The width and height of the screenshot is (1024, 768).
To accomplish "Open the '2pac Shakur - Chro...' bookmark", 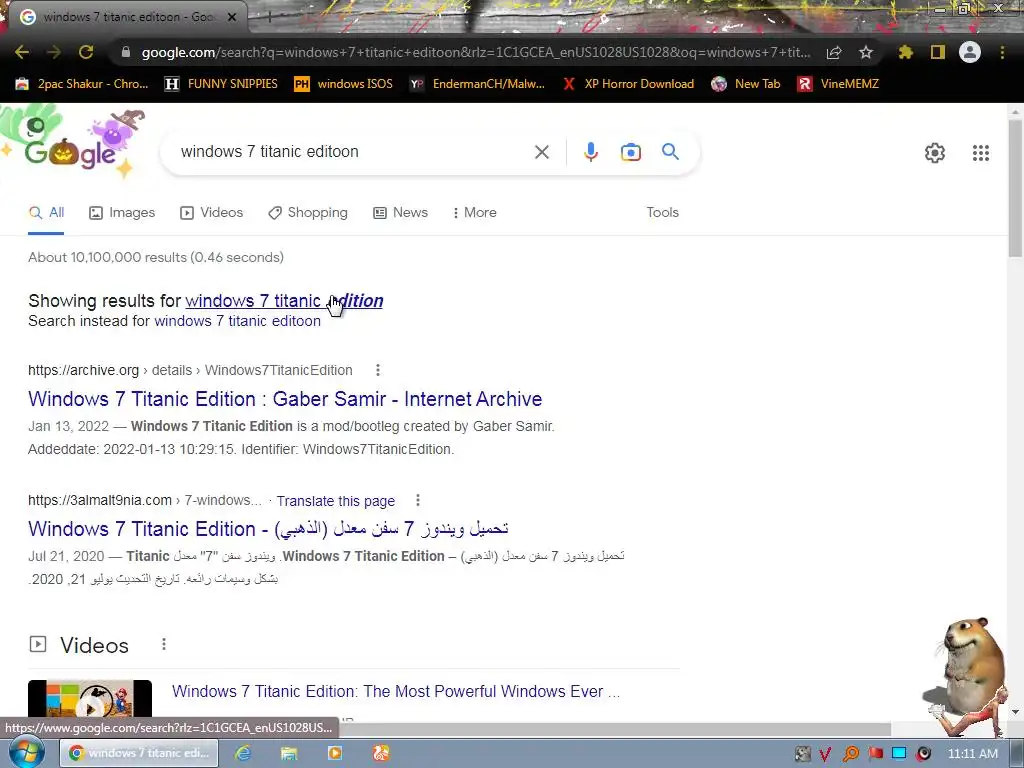I will 82,84.
